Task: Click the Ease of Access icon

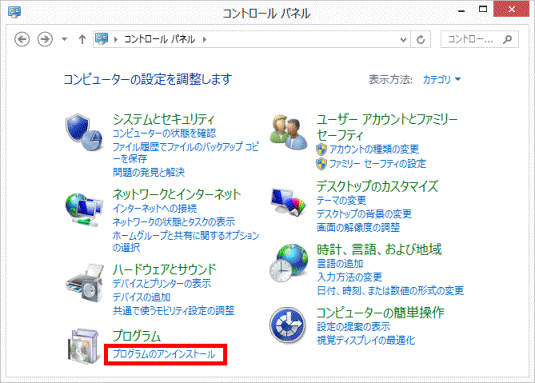Action: tap(287, 325)
